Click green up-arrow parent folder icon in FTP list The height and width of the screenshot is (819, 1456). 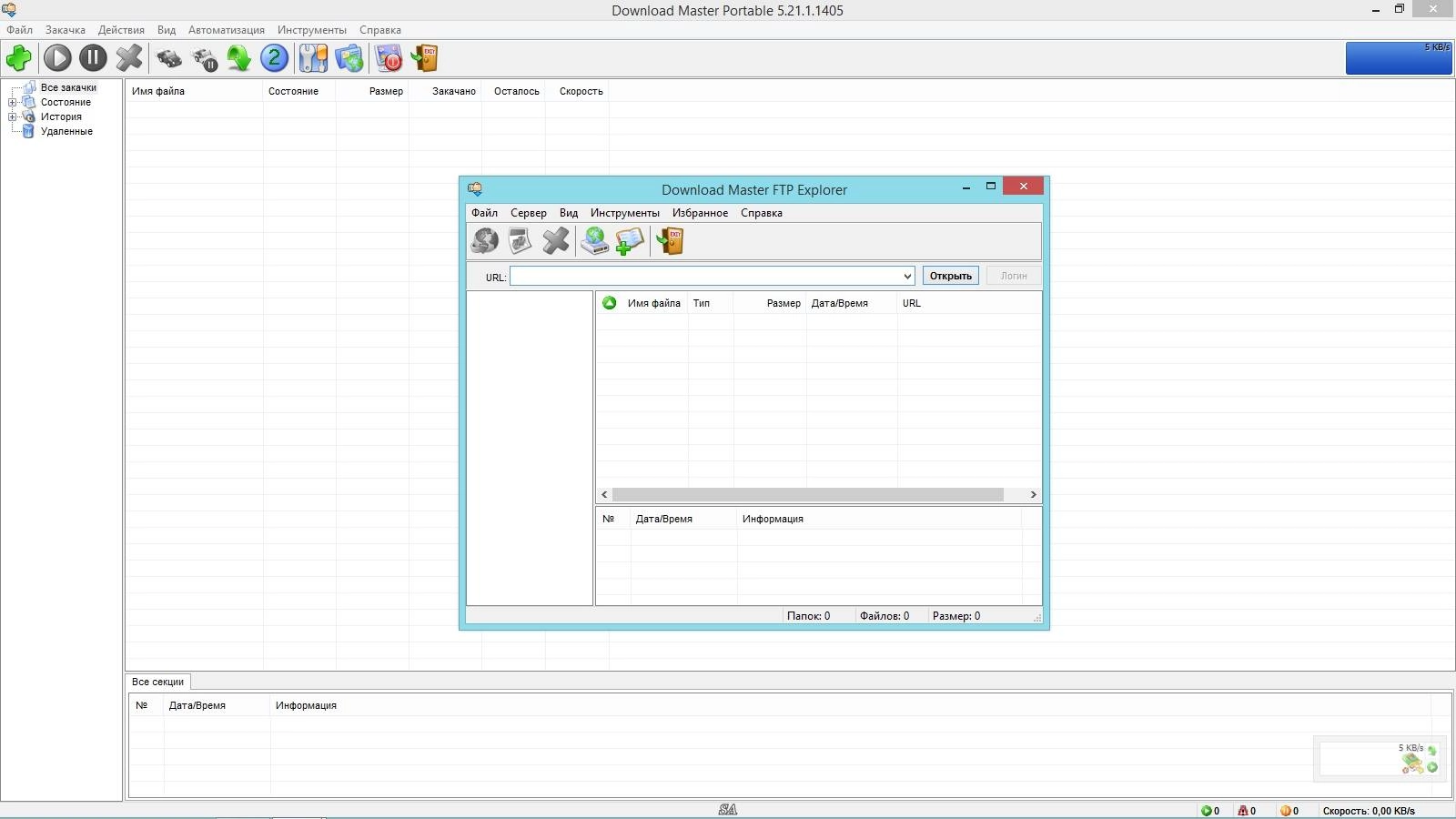[x=610, y=303]
